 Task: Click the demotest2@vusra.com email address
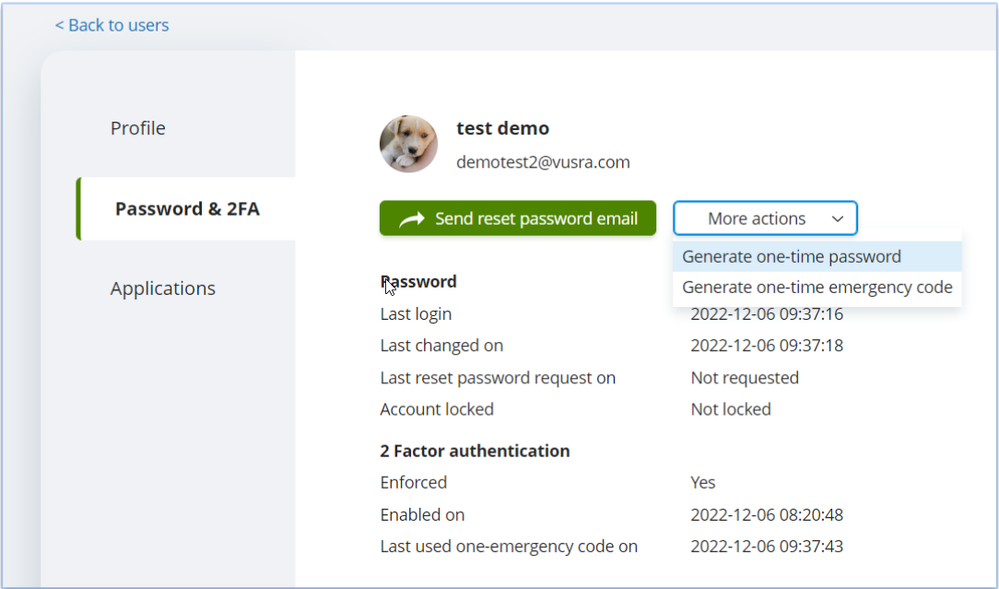pos(543,162)
